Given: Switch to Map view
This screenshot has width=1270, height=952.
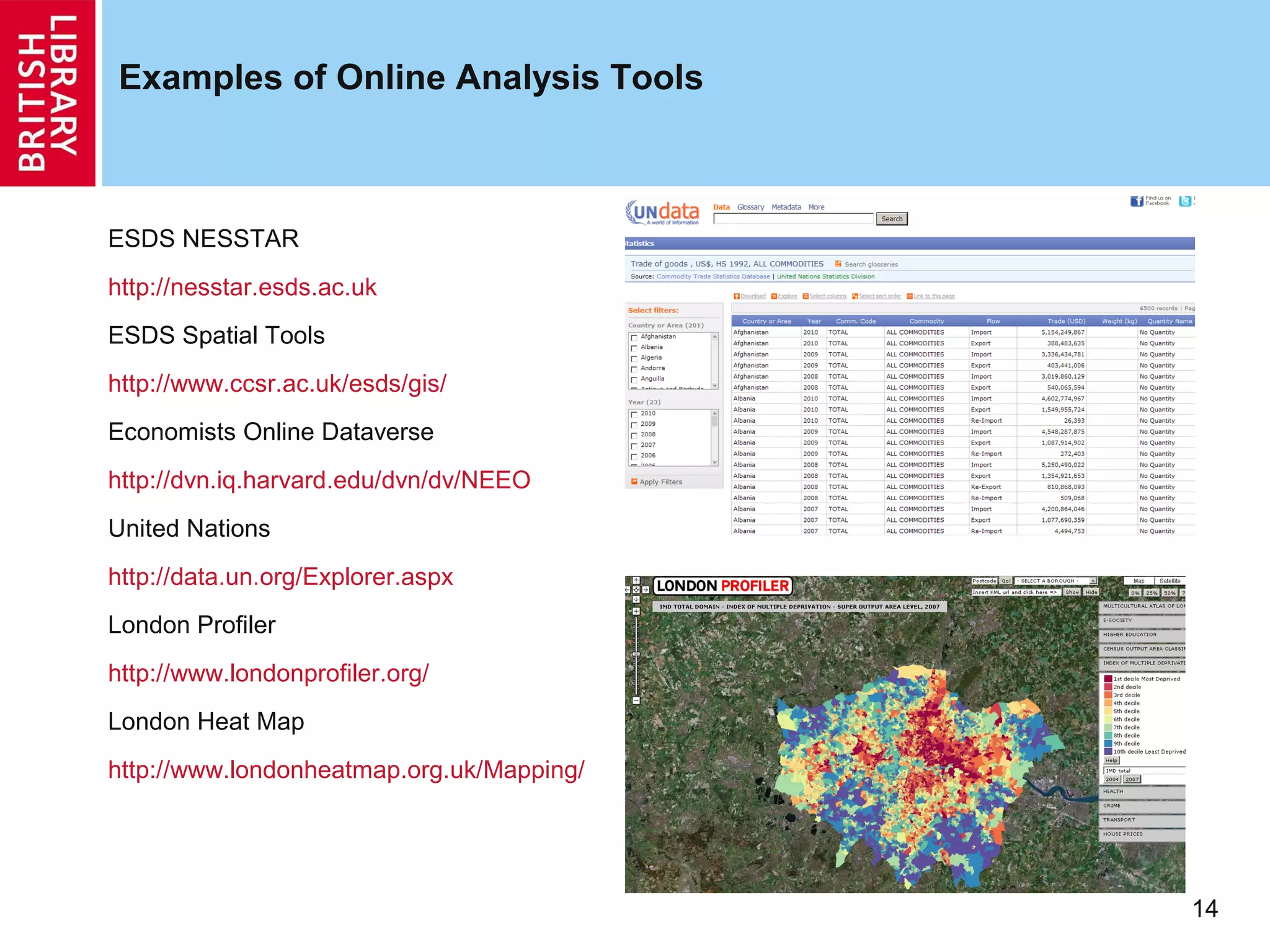Looking at the screenshot, I should tap(1139, 581).
